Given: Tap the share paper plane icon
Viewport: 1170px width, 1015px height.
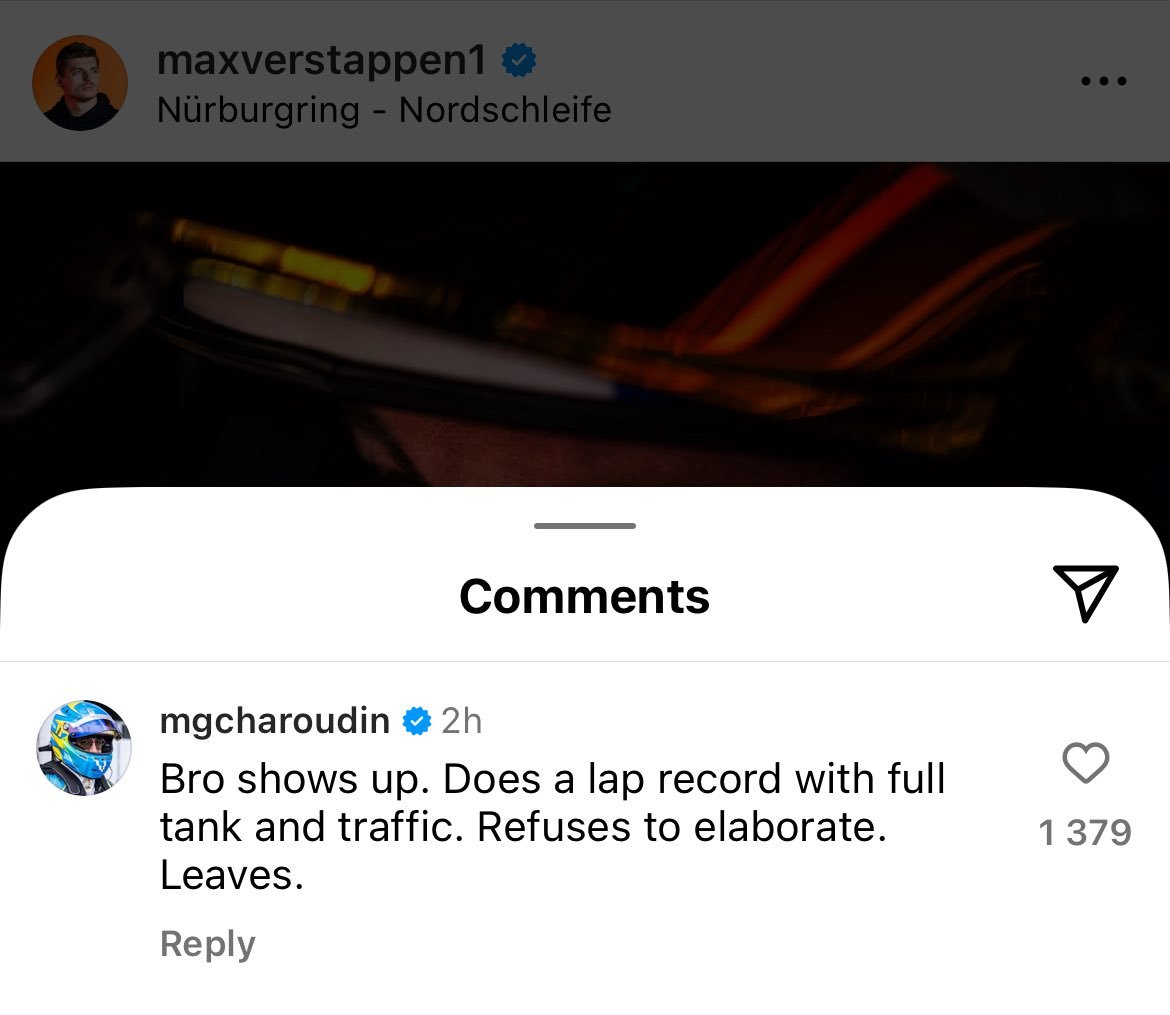Looking at the screenshot, I should click(x=1086, y=593).
